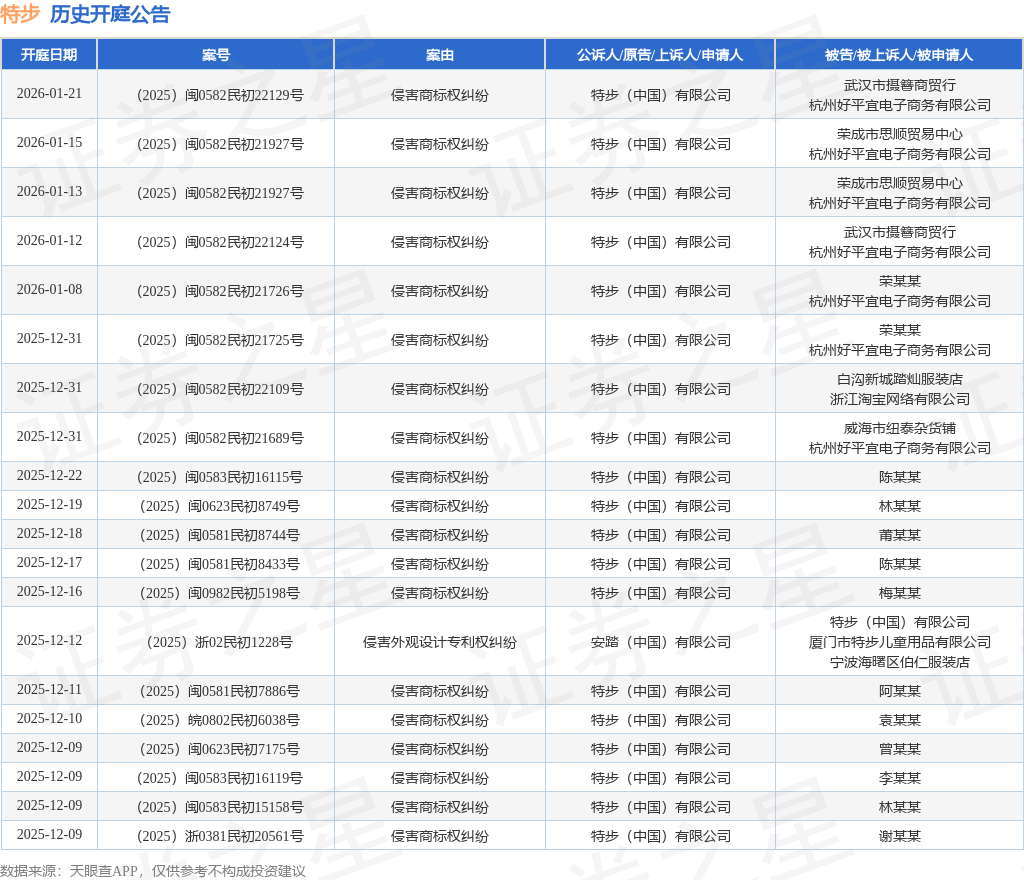The height and width of the screenshot is (880, 1024).
Task: Select case number 闽0583民初16119号
Action: (x=220, y=778)
